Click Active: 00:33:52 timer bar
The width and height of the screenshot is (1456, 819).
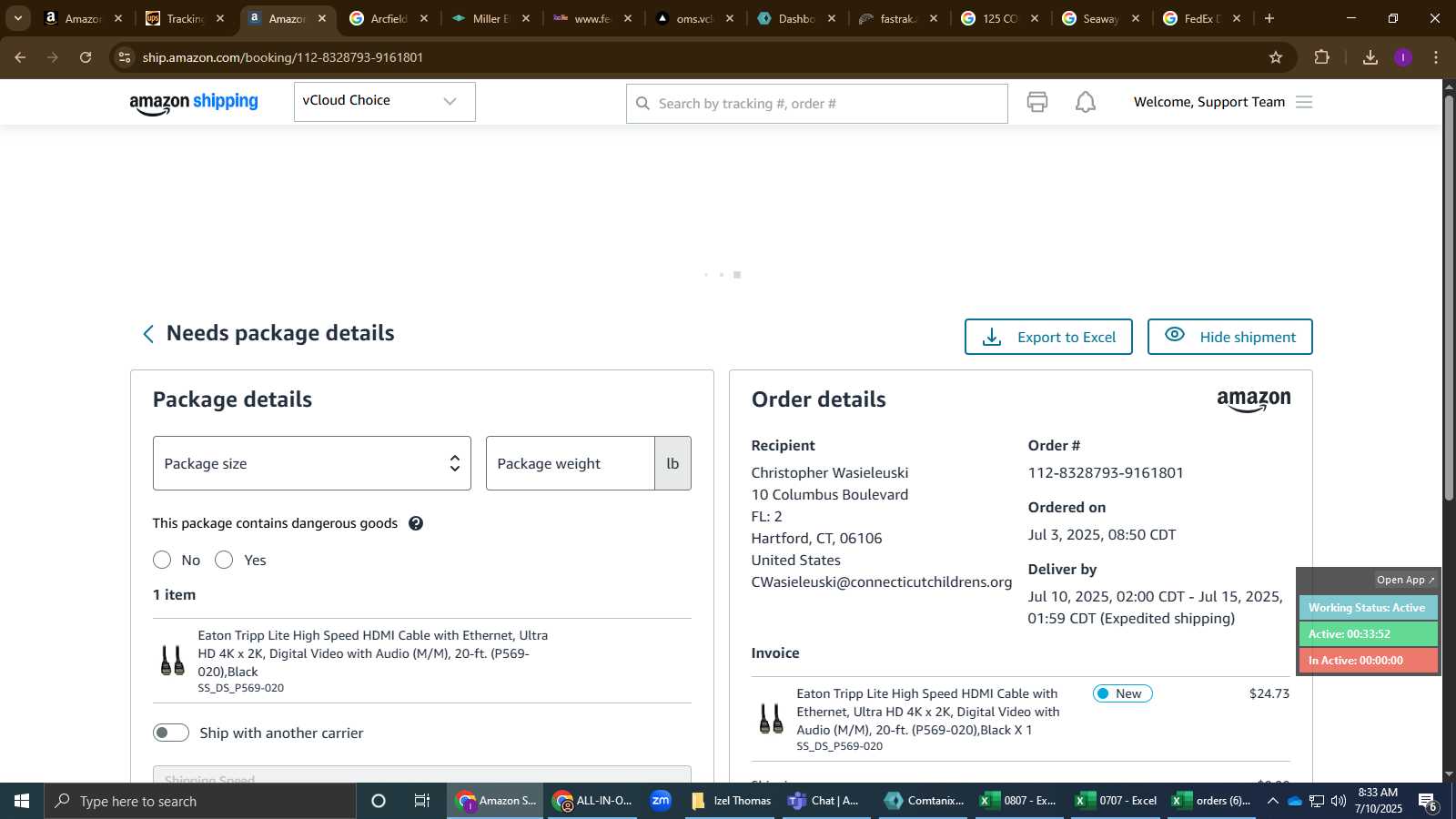(1368, 634)
